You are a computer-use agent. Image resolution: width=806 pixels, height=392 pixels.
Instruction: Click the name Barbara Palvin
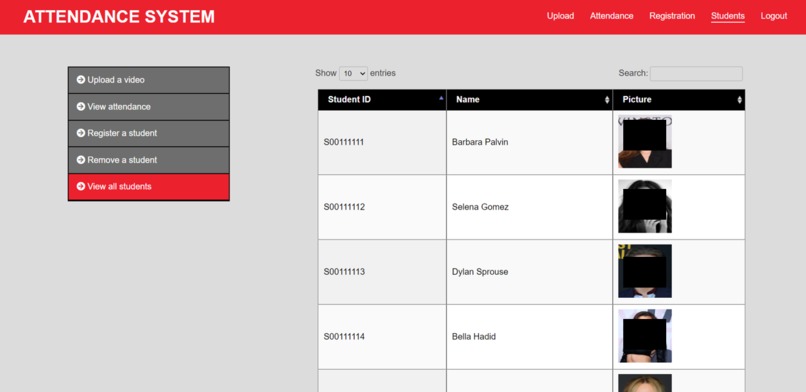point(480,142)
